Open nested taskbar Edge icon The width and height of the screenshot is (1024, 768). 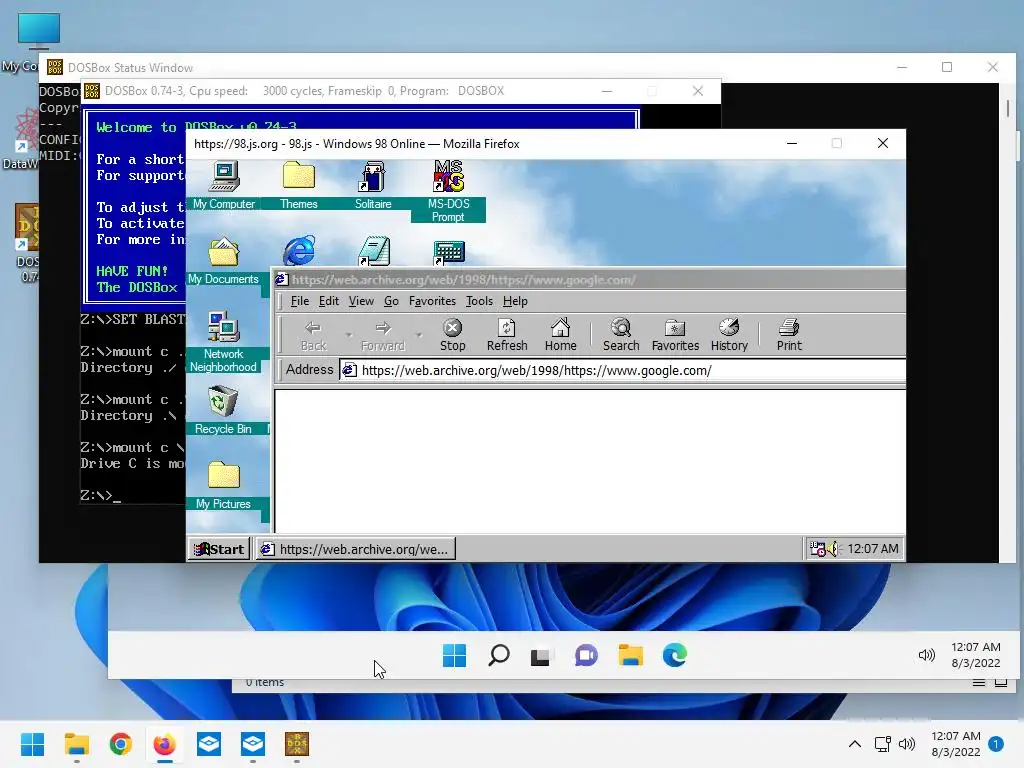[x=675, y=655]
